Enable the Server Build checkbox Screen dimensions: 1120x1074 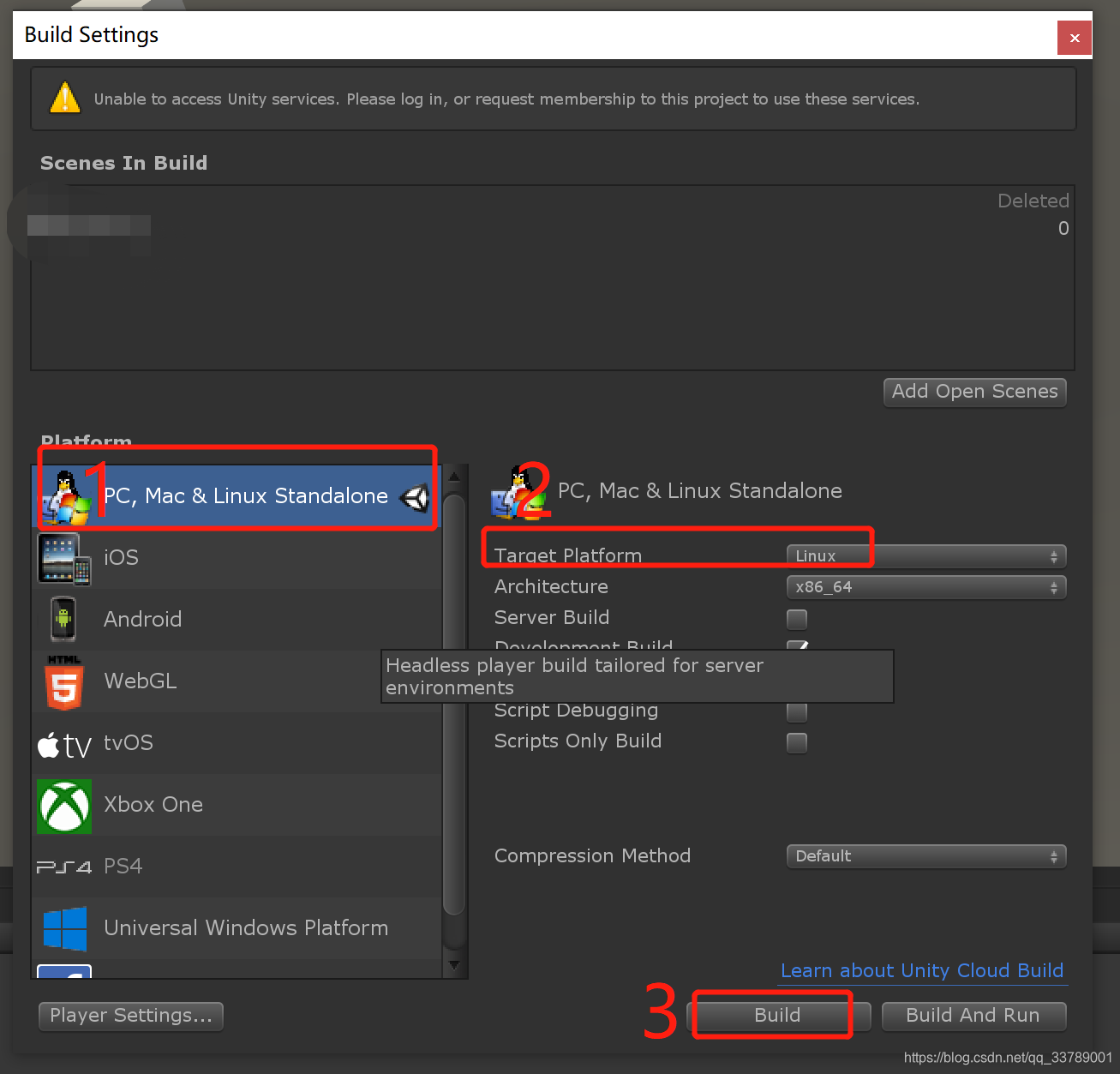point(797,619)
